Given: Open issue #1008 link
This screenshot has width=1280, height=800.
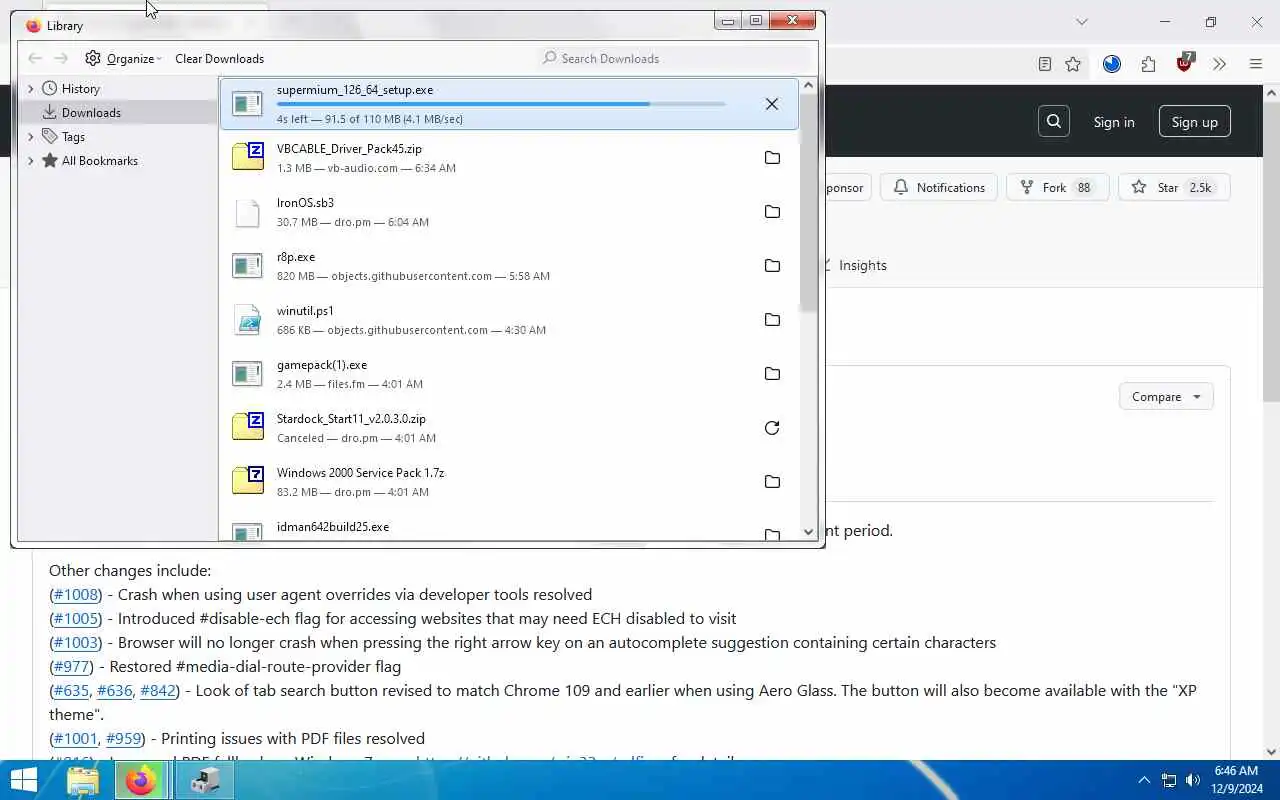Looking at the screenshot, I should (76, 595).
